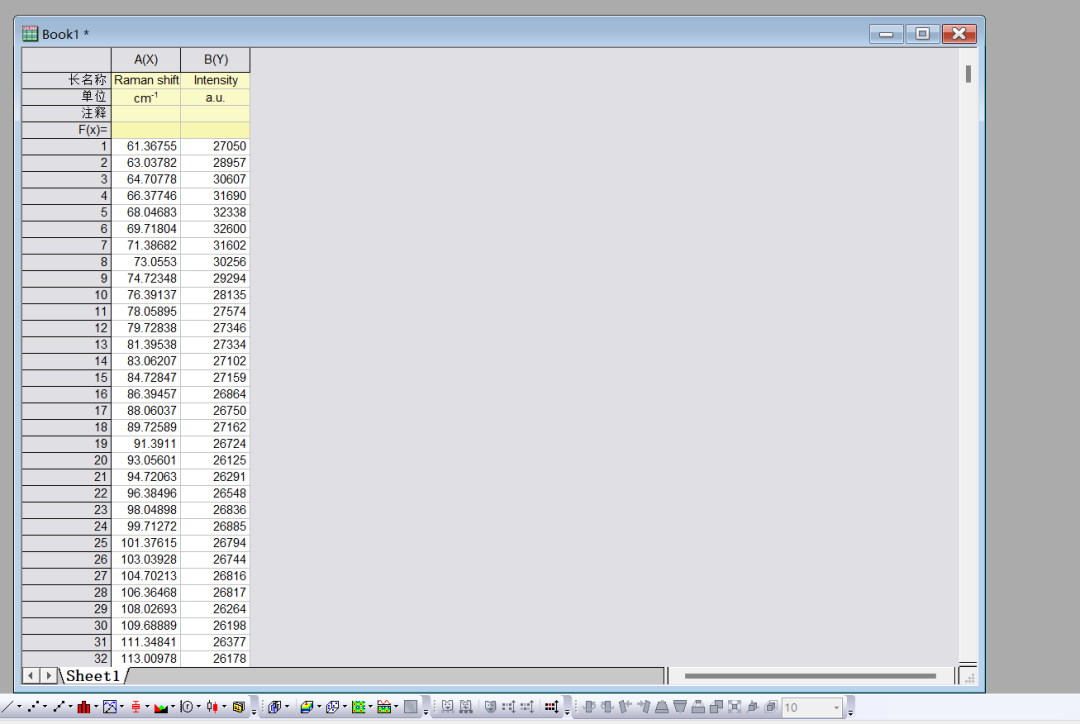
Task: Select the Box chart icon
Action: 135,707
